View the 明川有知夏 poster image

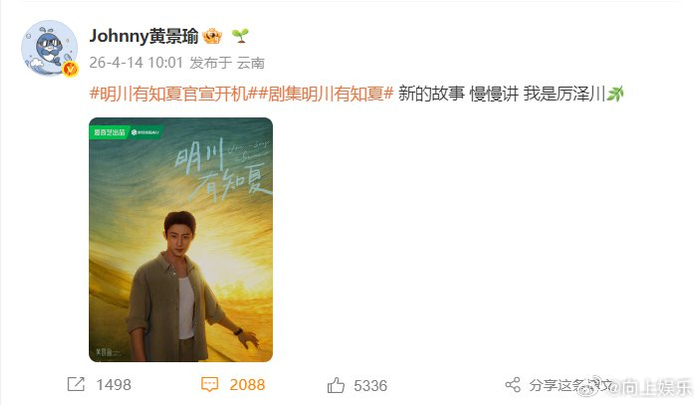pos(181,240)
